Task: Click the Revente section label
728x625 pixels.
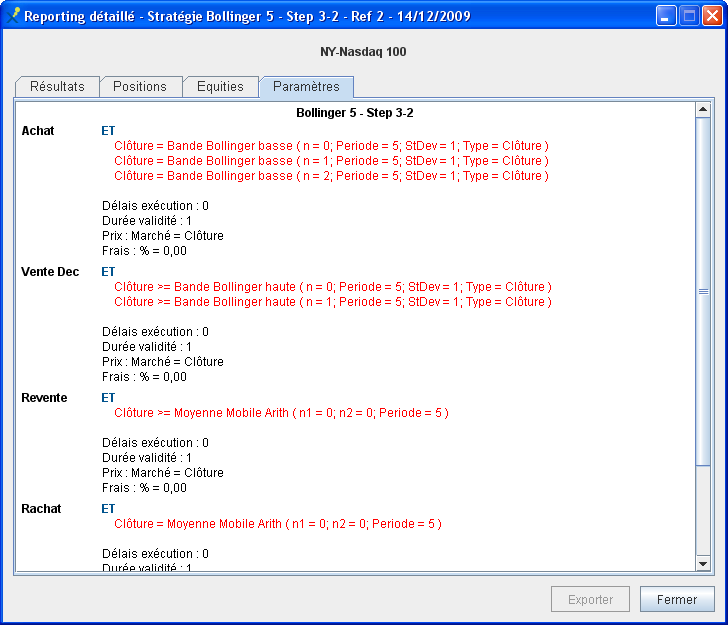Action: pos(44,398)
